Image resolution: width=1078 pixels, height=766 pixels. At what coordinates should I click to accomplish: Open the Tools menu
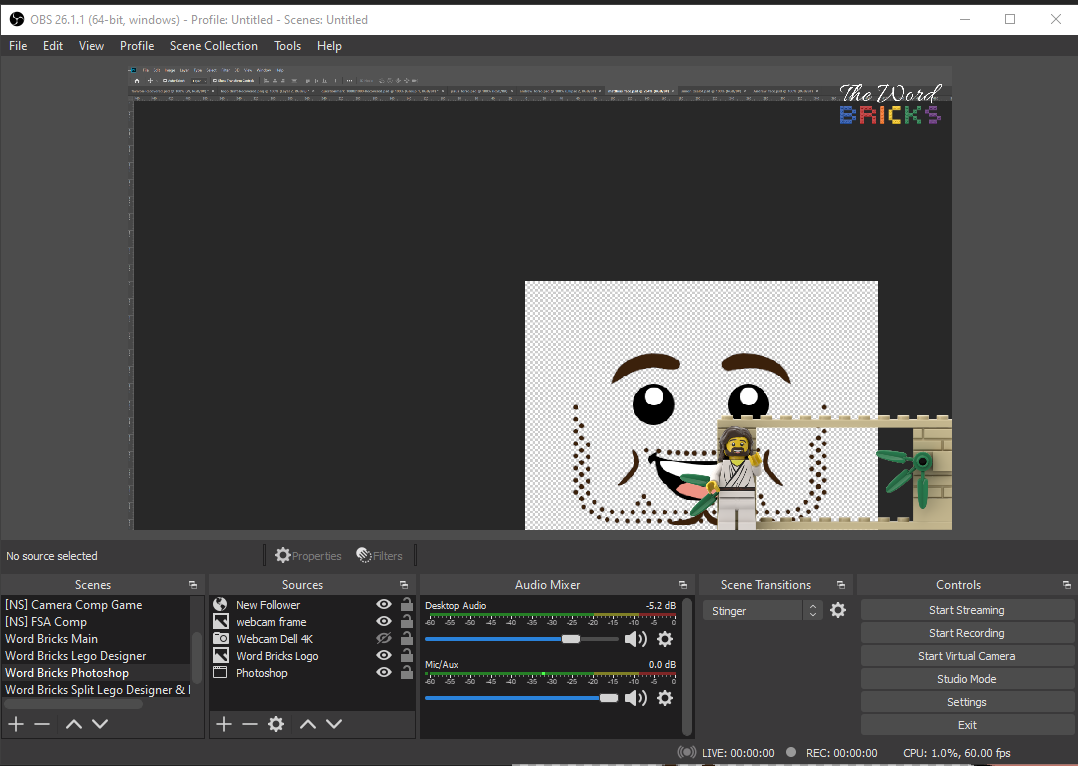tap(287, 46)
